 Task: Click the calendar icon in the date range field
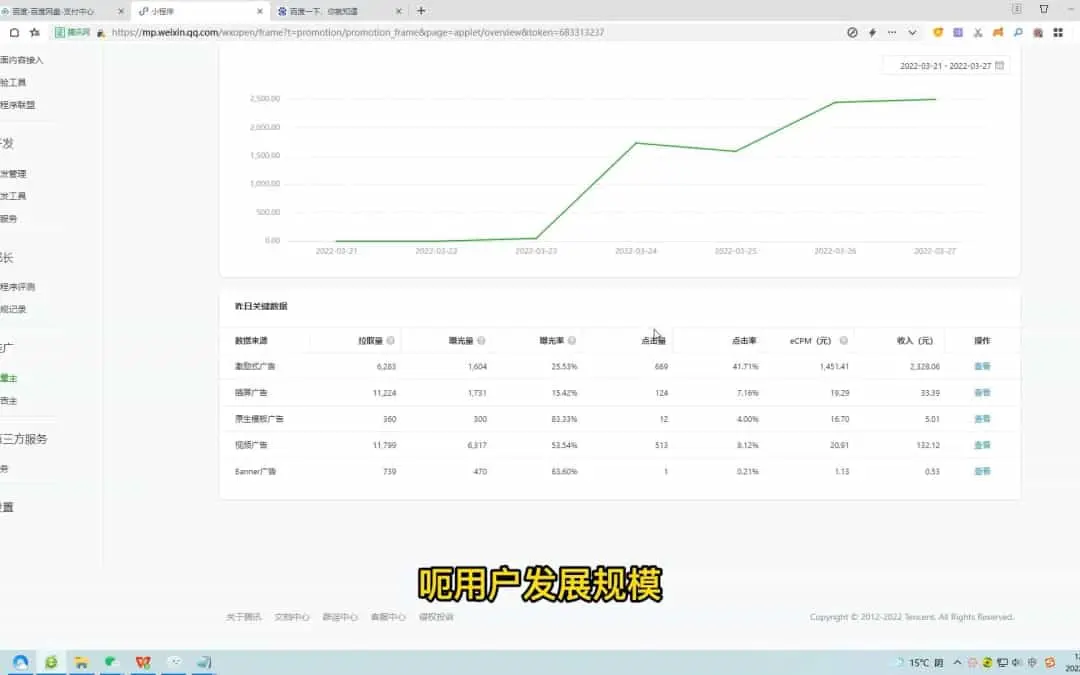[999, 65]
